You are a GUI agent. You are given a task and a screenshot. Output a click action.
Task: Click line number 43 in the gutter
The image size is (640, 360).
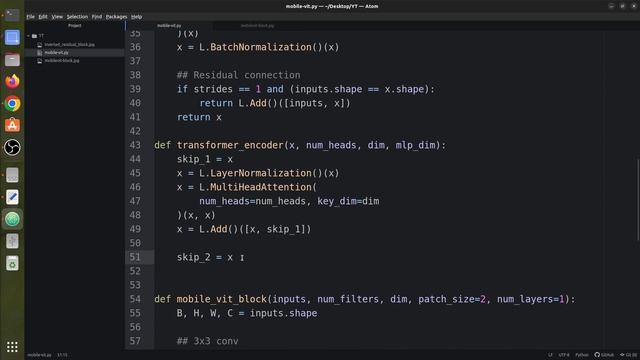point(135,145)
